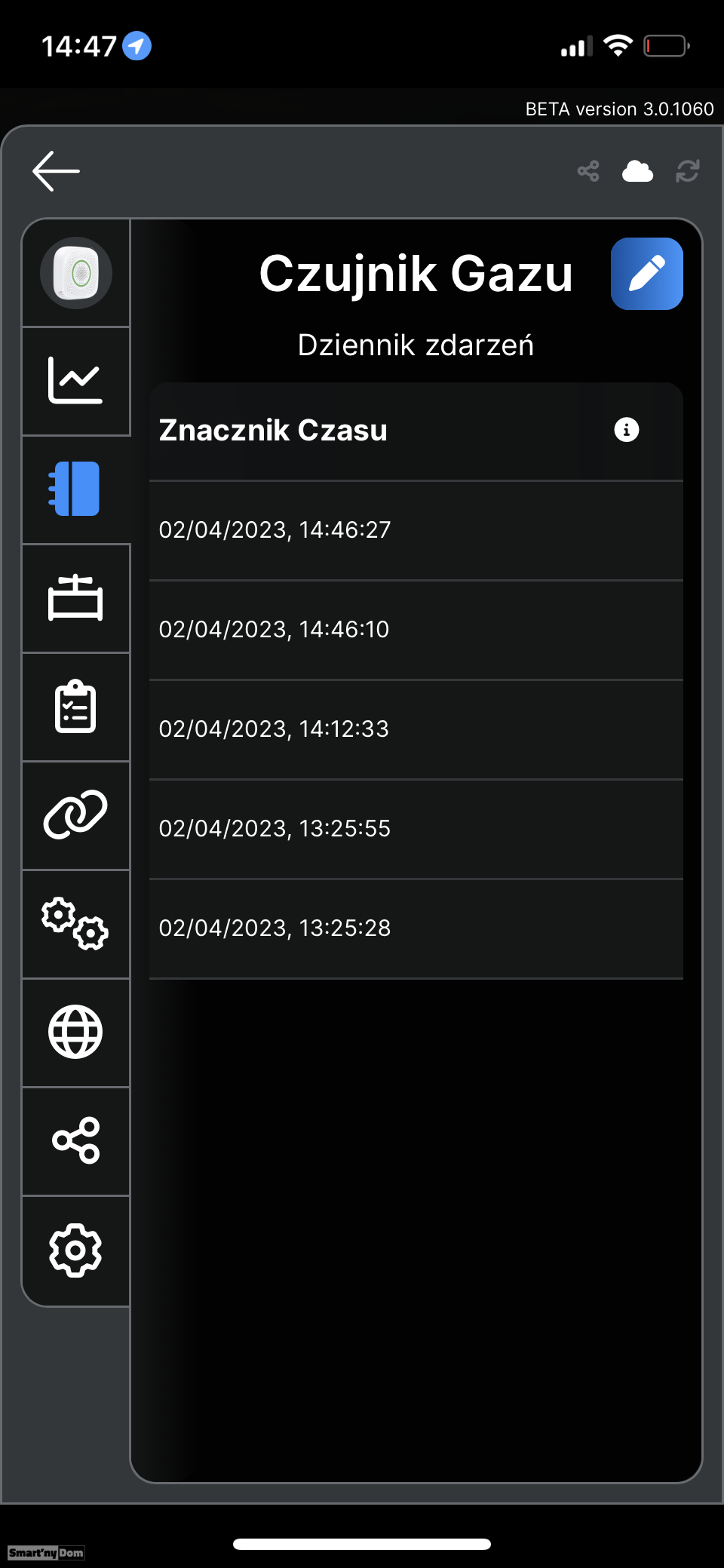Open the double gears configuration icon
724x1568 pixels.
tap(75, 924)
